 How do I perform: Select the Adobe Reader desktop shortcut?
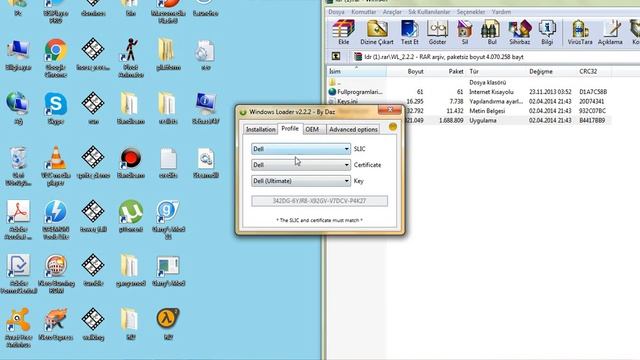pos(18,220)
